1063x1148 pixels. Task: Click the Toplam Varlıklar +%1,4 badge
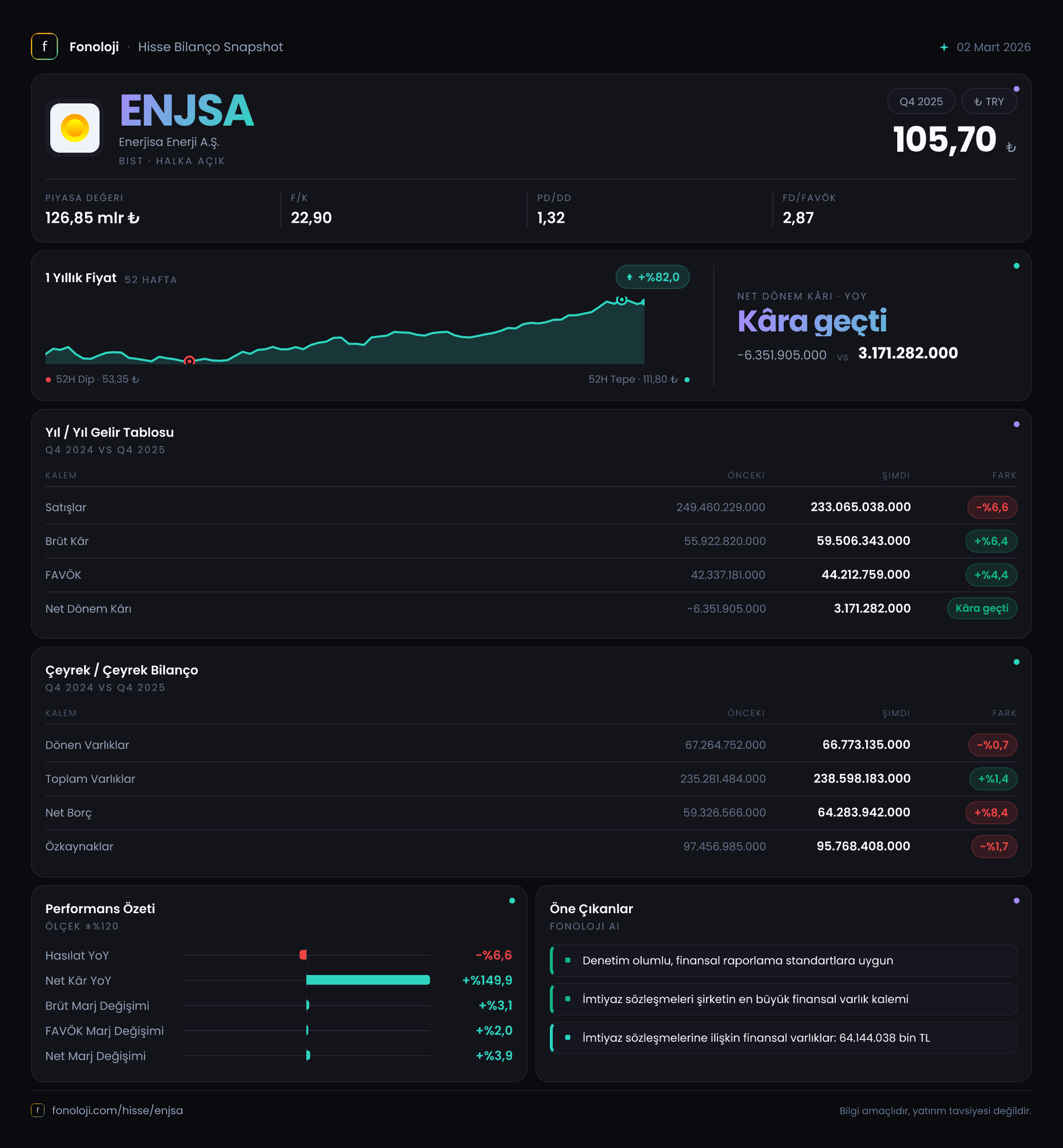[993, 779]
